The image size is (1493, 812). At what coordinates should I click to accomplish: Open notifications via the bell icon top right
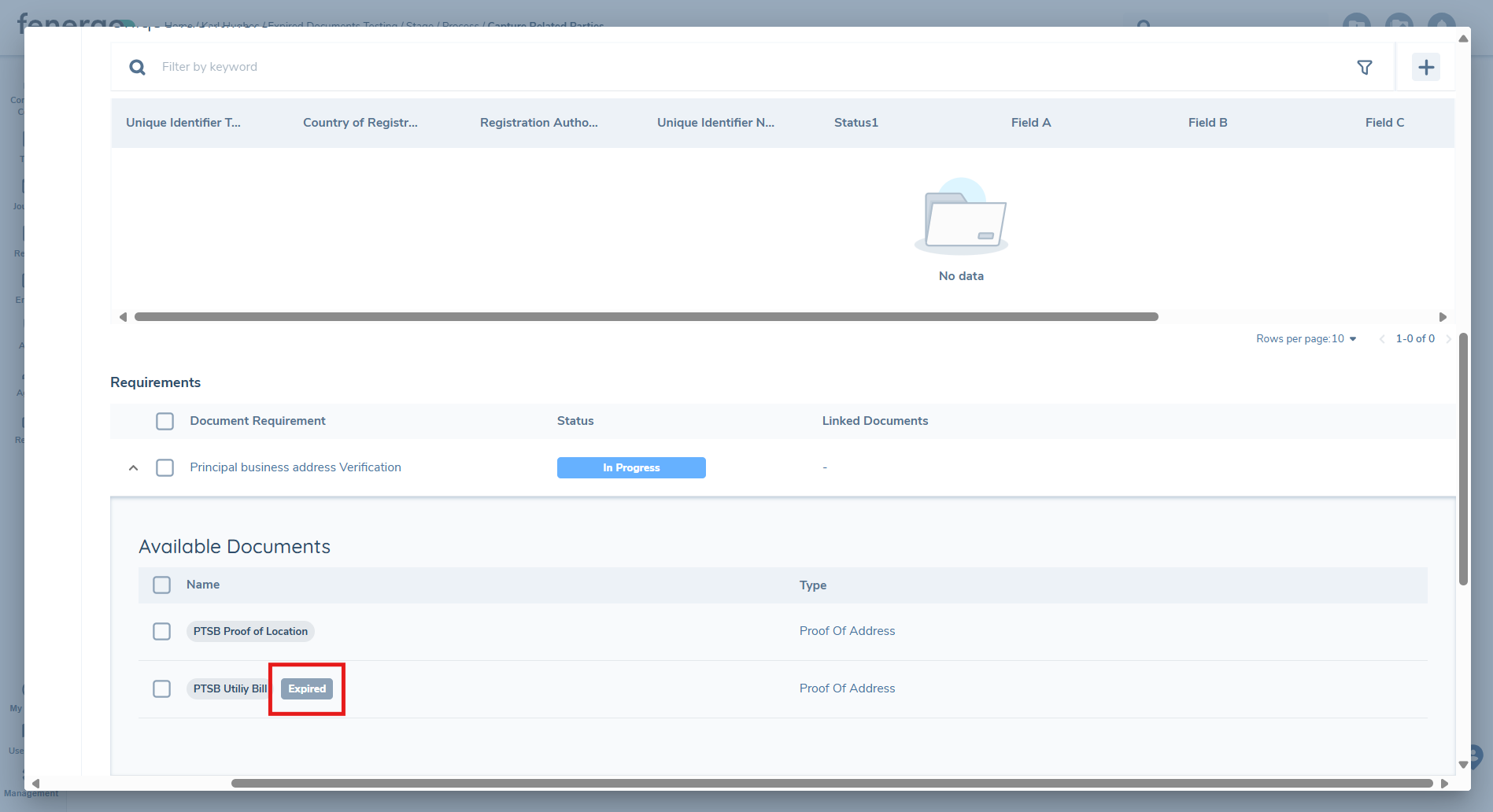(1442, 23)
